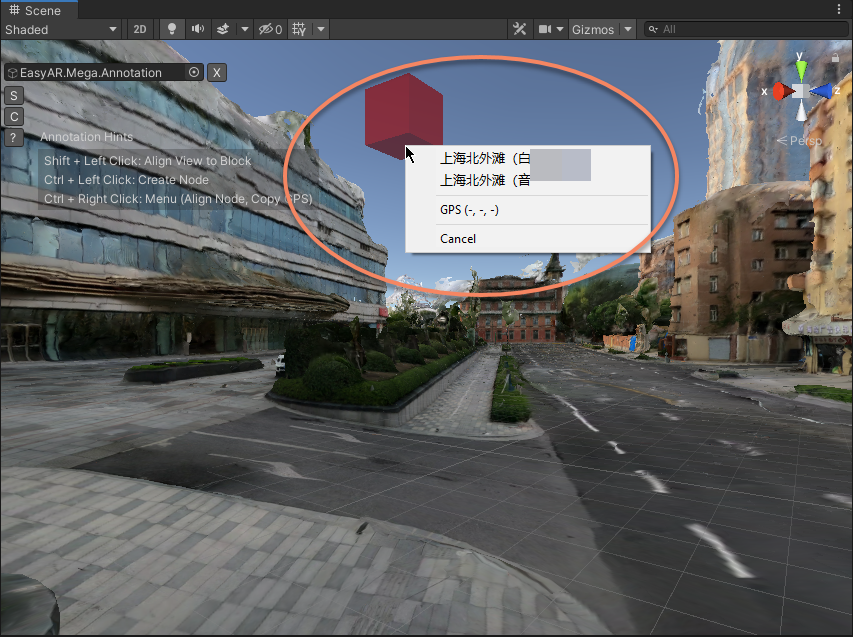Choose GPS (-, -, -) from context menu
Image resolution: width=853 pixels, height=637 pixels.
point(469,210)
